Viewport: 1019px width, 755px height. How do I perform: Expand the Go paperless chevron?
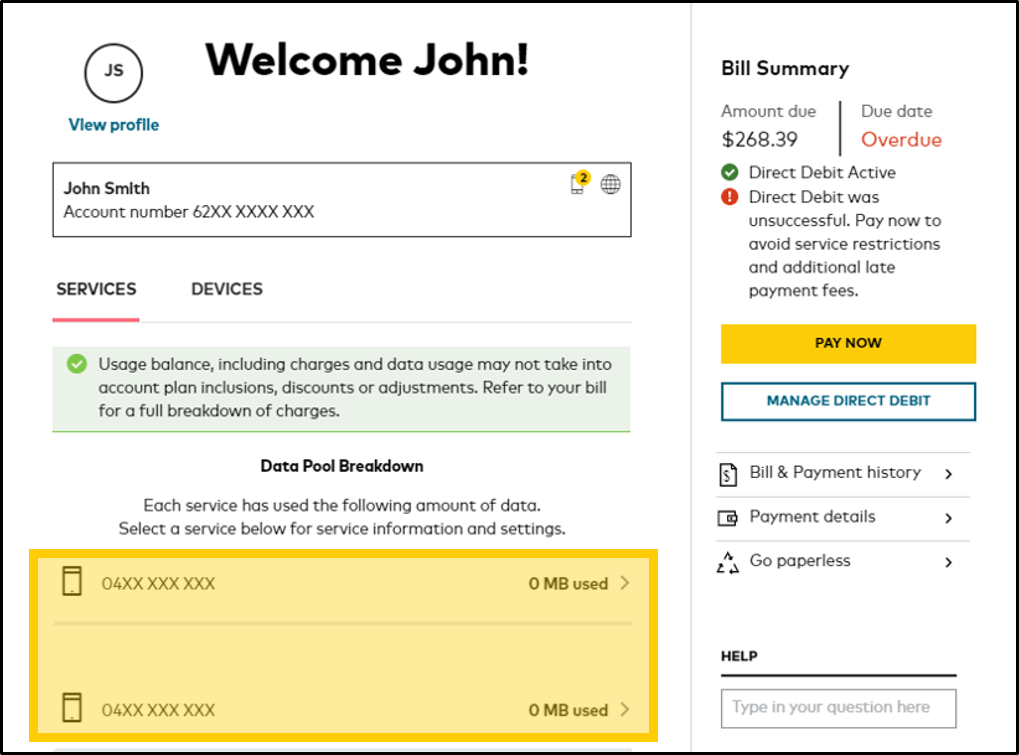[949, 562]
